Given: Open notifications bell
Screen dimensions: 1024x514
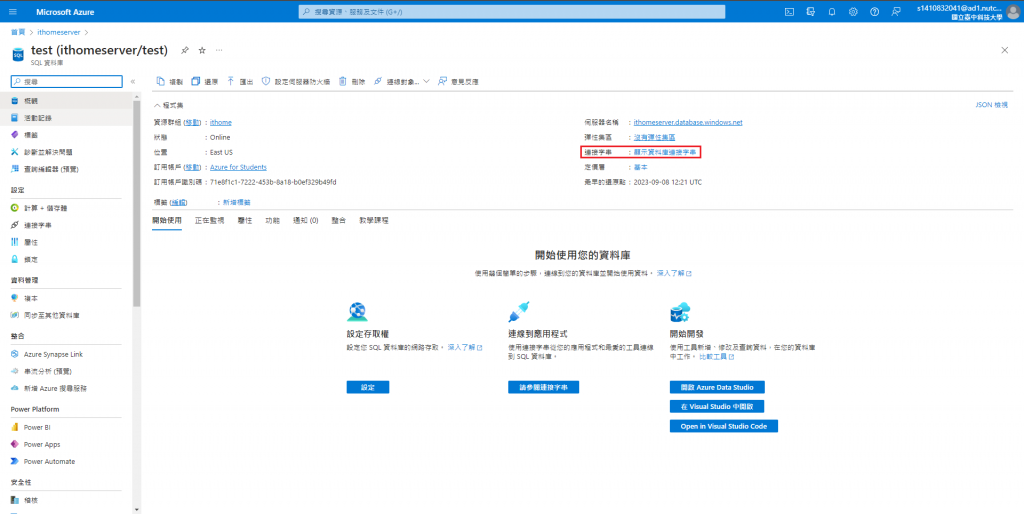Looking at the screenshot, I should click(832, 12).
